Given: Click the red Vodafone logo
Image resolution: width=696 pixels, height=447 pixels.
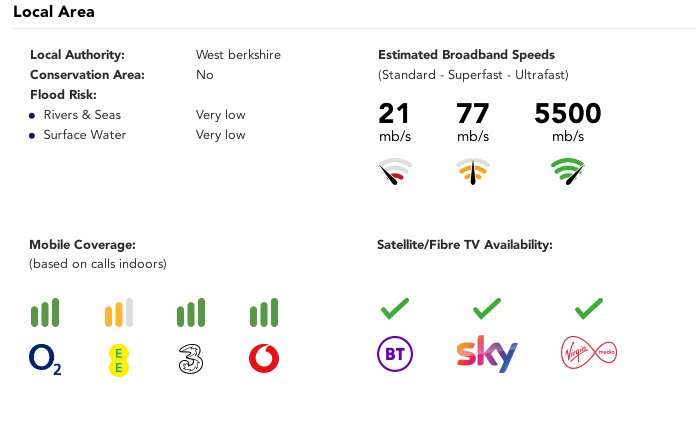Looking at the screenshot, I should point(264,358).
